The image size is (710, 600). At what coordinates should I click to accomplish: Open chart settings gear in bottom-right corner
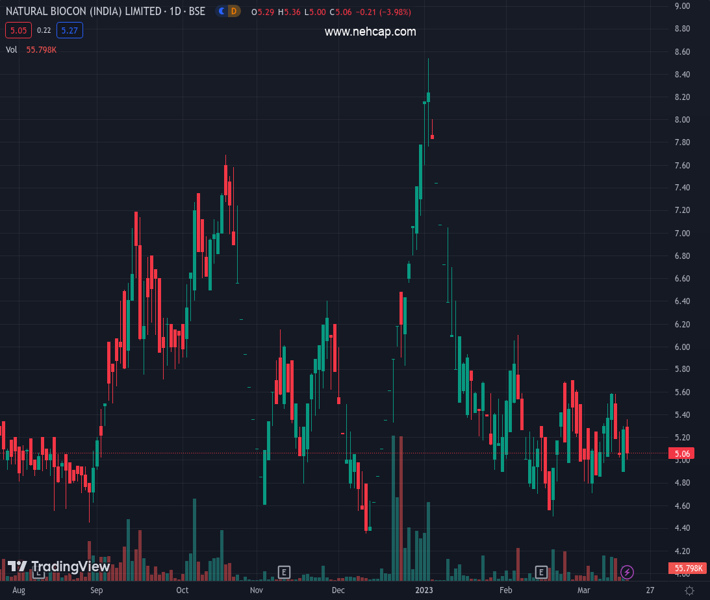coord(690,591)
